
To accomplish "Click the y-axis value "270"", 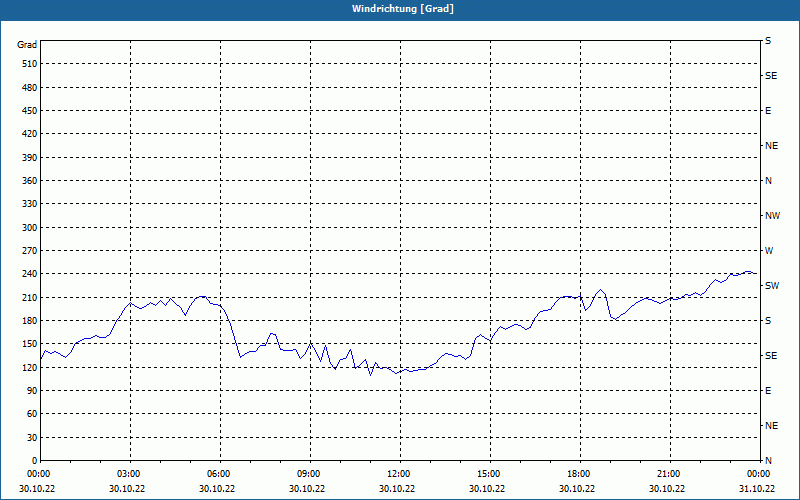I will 30,251.
